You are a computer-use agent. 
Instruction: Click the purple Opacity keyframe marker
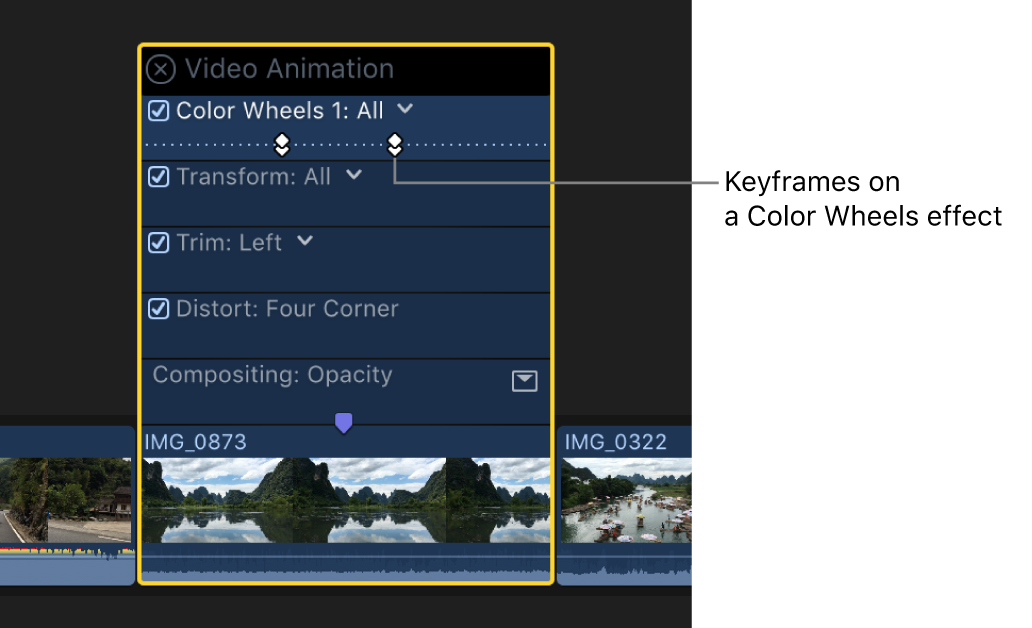tap(344, 423)
